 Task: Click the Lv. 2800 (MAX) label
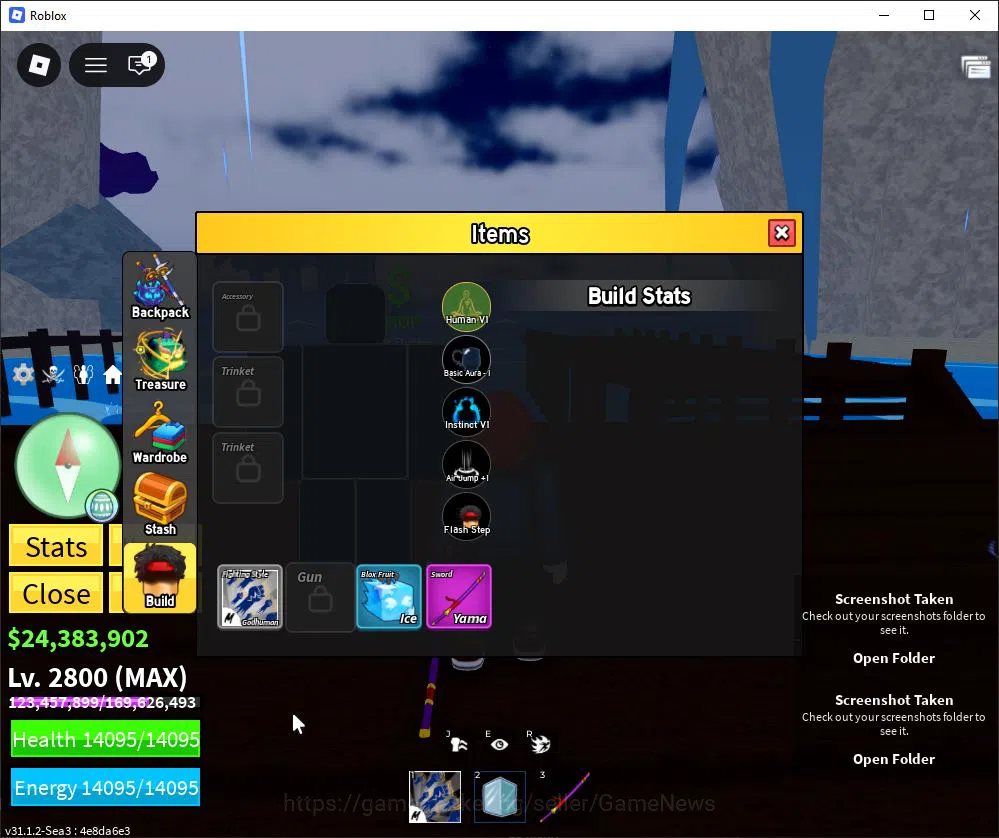97,677
